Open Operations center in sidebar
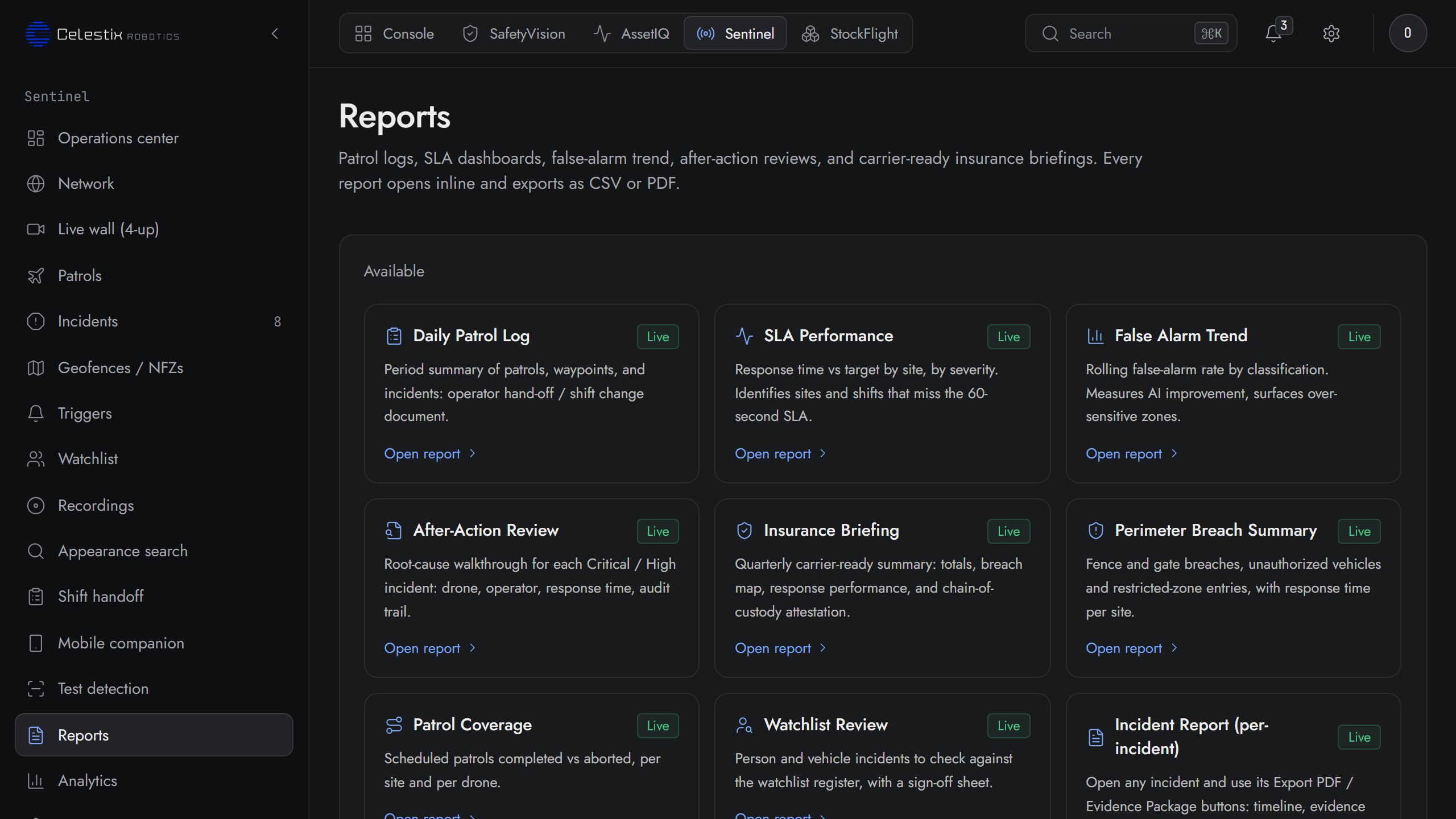1456x819 pixels. (154, 138)
